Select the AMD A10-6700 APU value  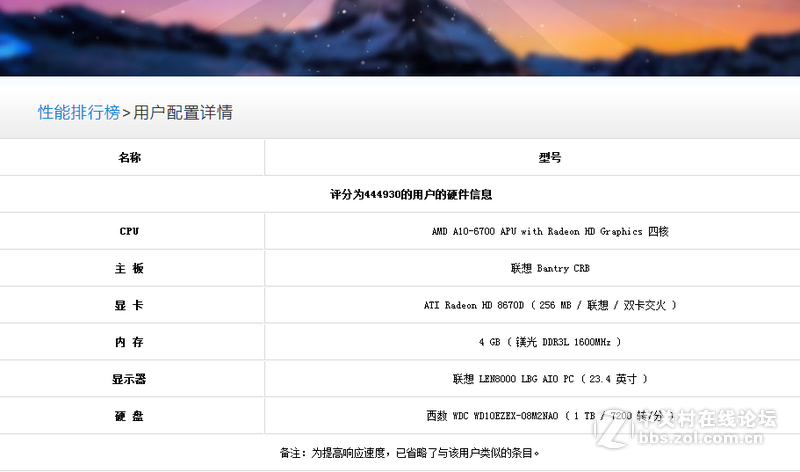550,231
